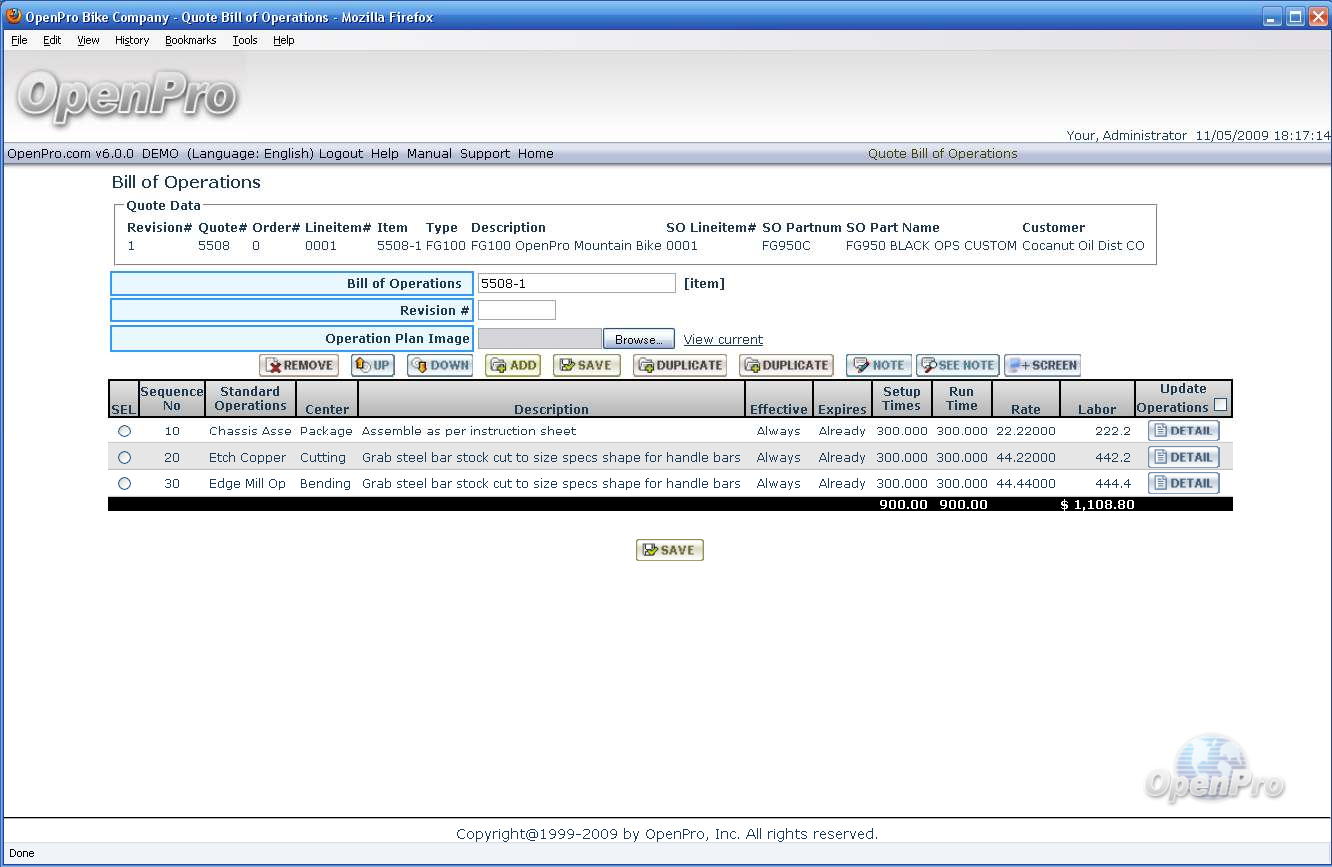This screenshot has width=1332, height=867.
Task: Click the View current link
Action: point(722,340)
